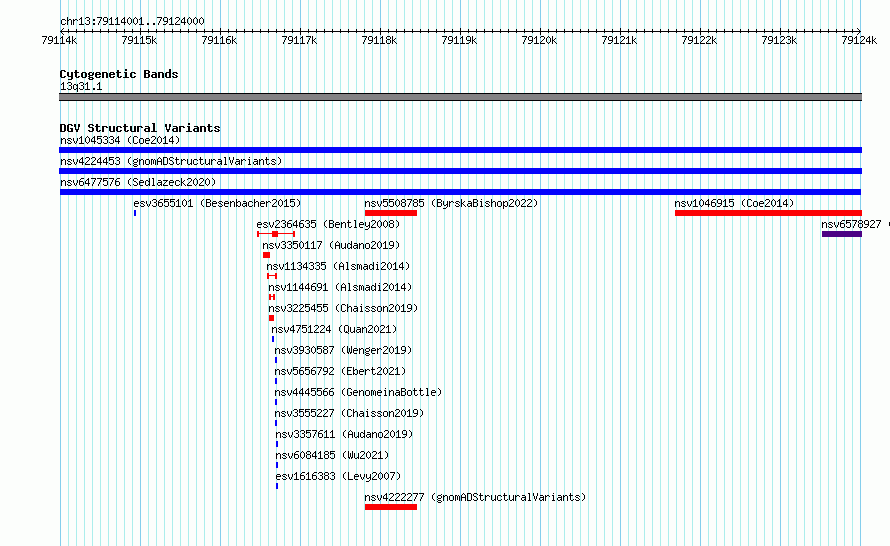Select the blue bar under nsv1045334
This screenshot has height=546, width=890.
pos(460,150)
